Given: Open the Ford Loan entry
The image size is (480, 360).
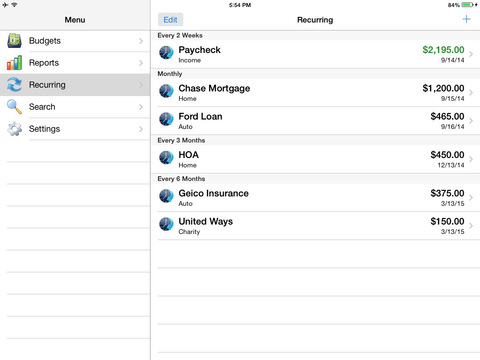Looking at the screenshot, I should coord(315,121).
